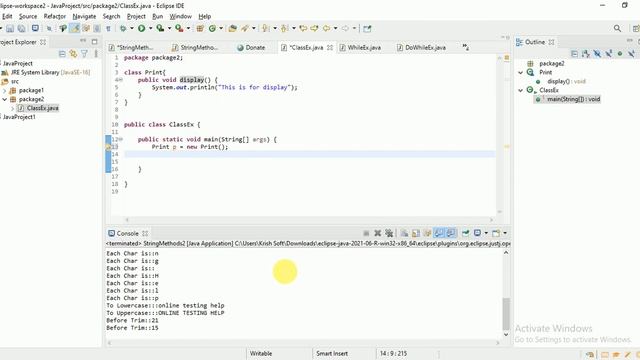640x360 pixels.
Task: Toggle Mark Occurrences in the toolbar
Action: (74, 29)
